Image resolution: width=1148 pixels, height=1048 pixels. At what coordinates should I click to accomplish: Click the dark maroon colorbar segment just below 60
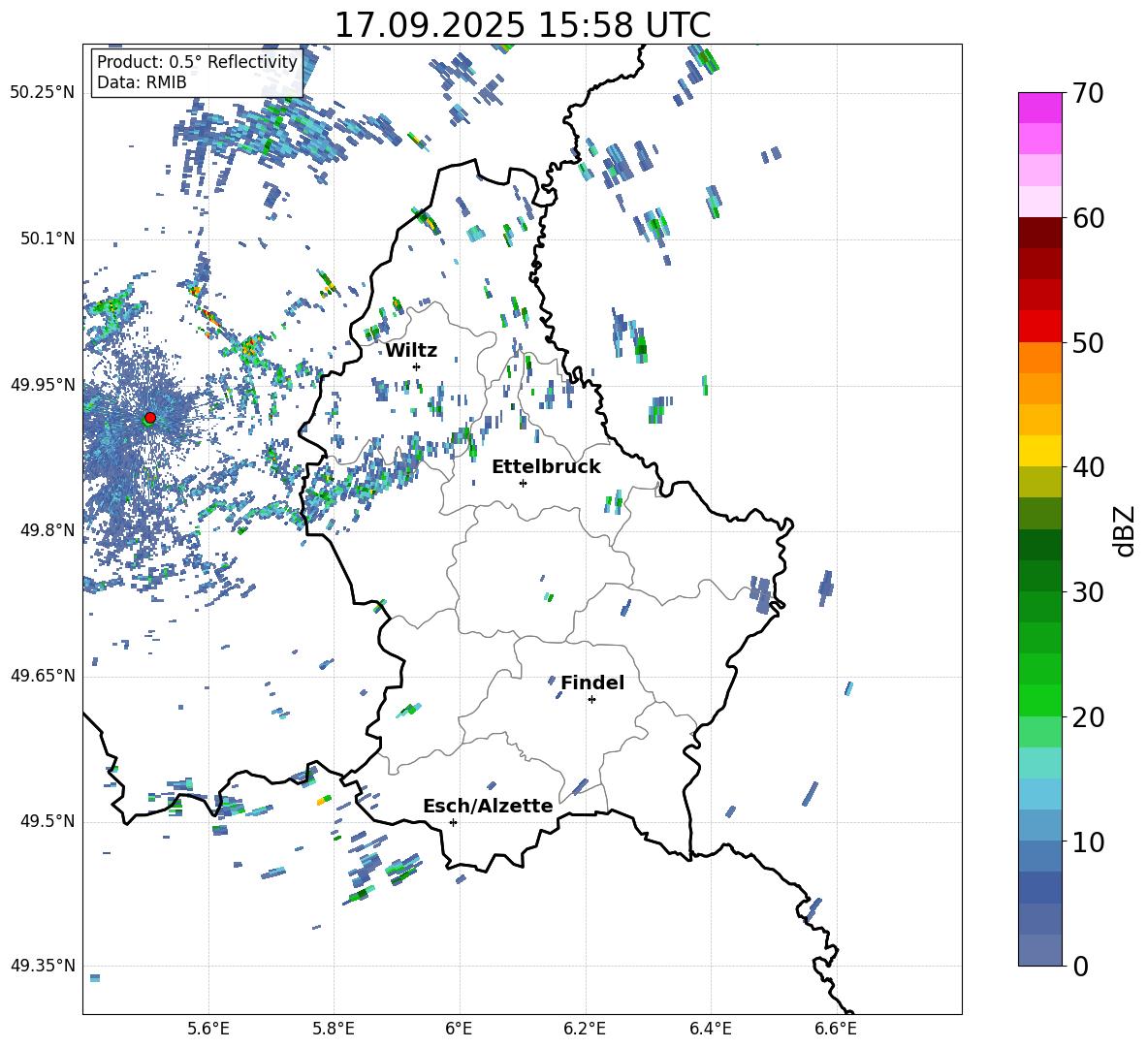[x=1040, y=234]
